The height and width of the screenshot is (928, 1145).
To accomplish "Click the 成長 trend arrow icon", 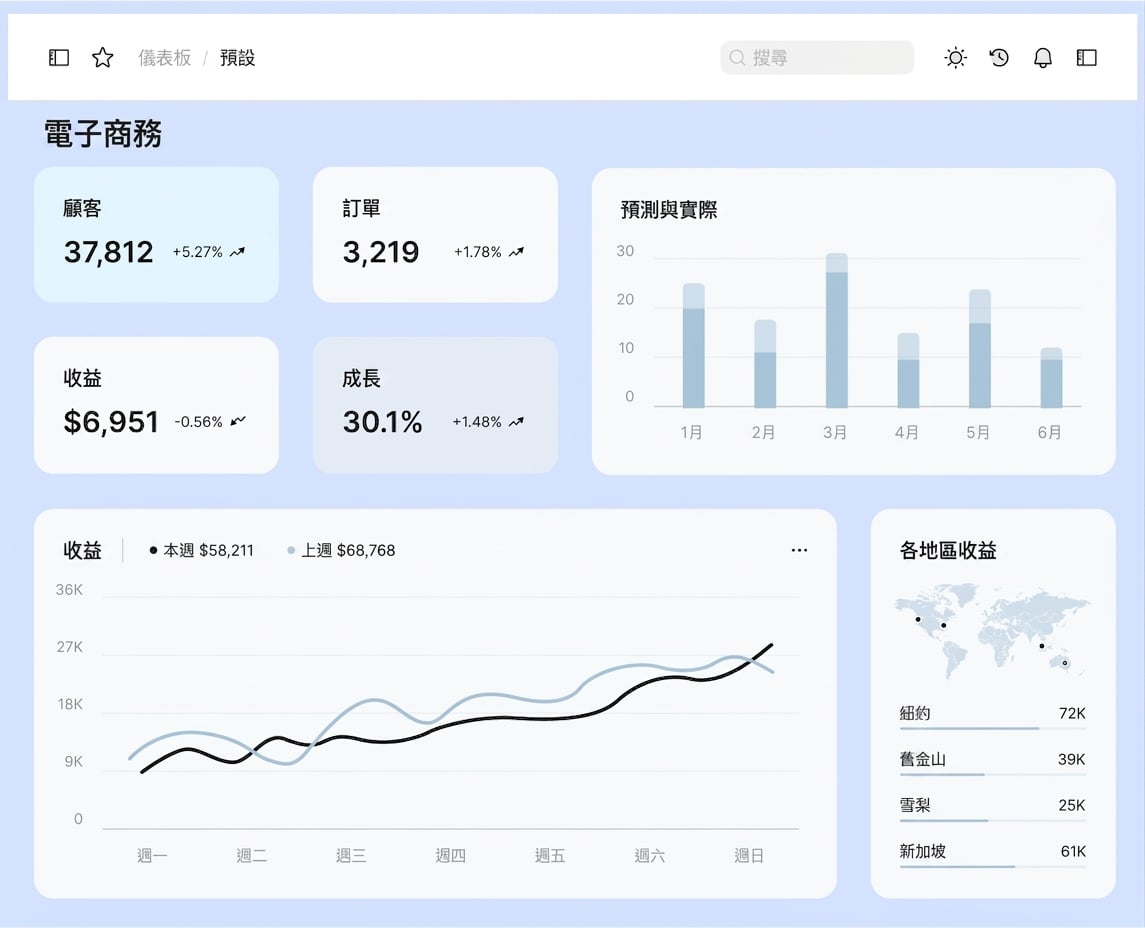I will (516, 421).
